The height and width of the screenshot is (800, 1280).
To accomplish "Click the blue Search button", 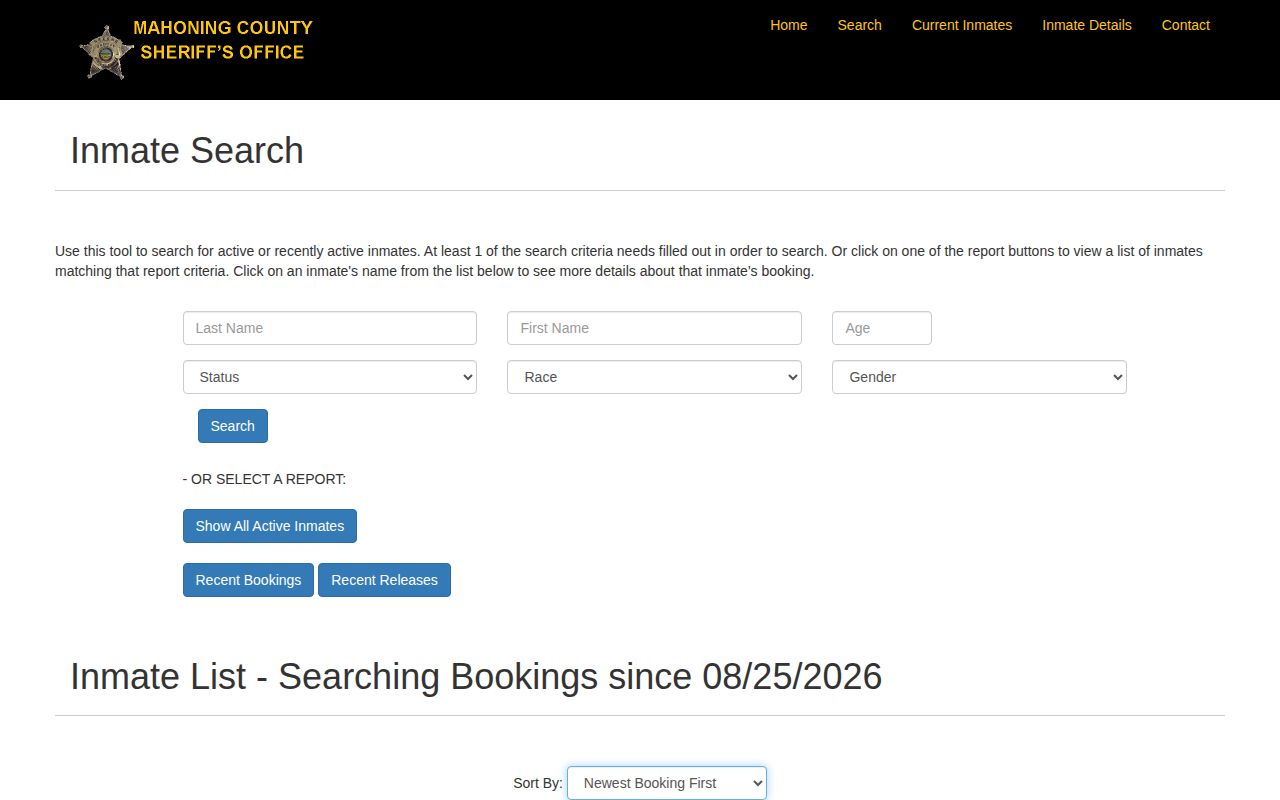I will (233, 426).
